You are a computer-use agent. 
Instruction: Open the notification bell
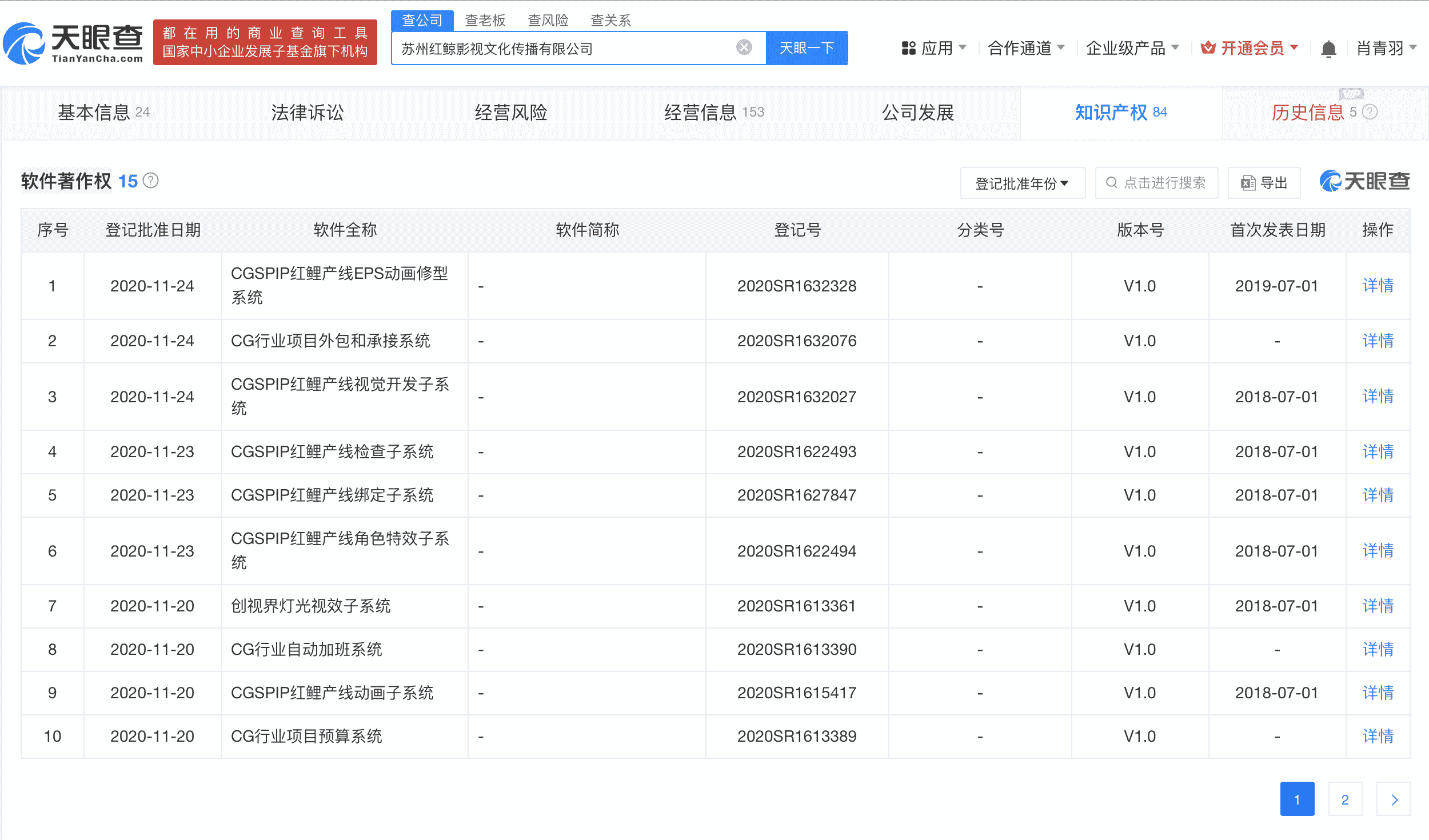click(1329, 48)
